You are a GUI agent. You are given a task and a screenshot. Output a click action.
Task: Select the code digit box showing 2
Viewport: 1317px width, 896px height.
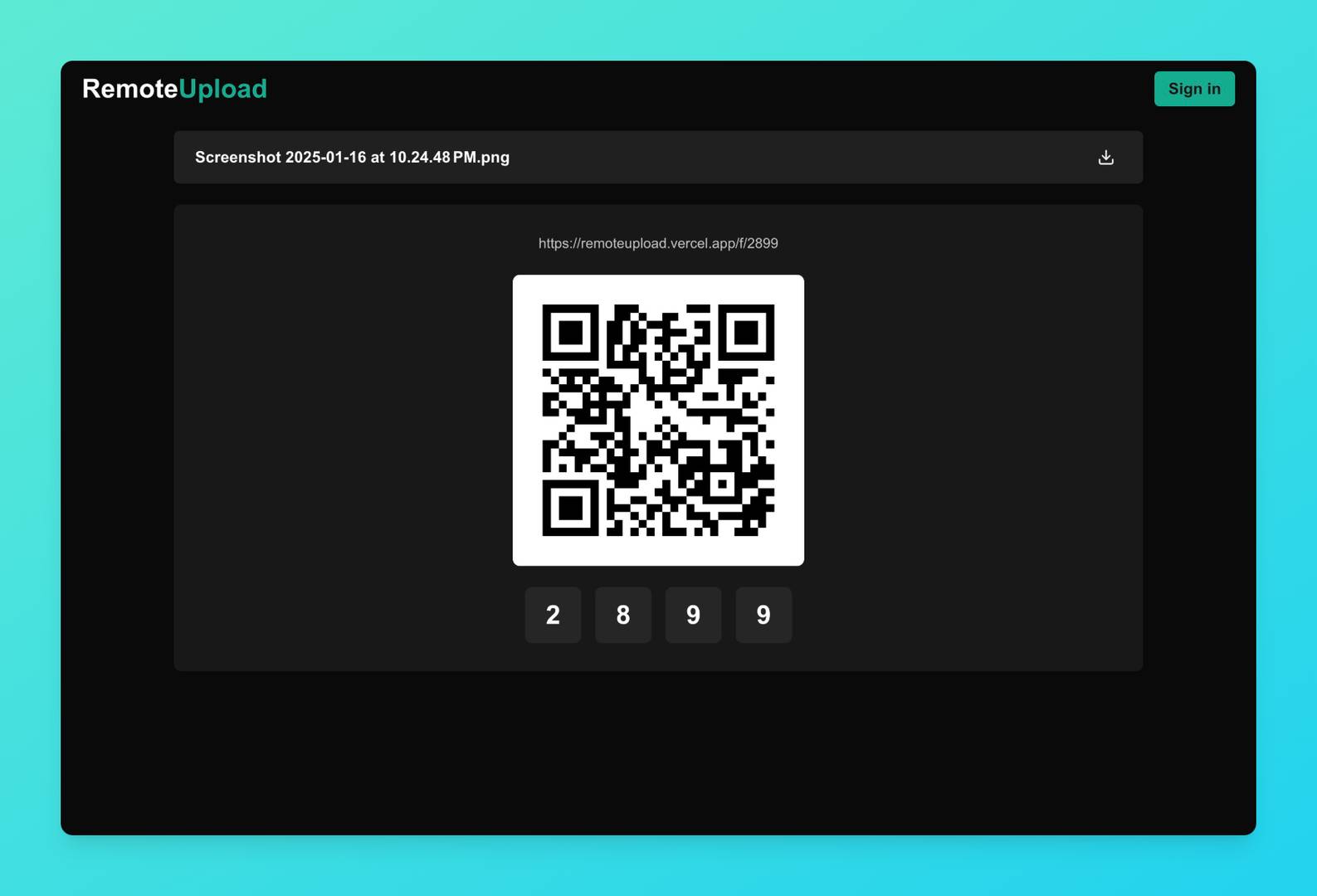point(553,615)
